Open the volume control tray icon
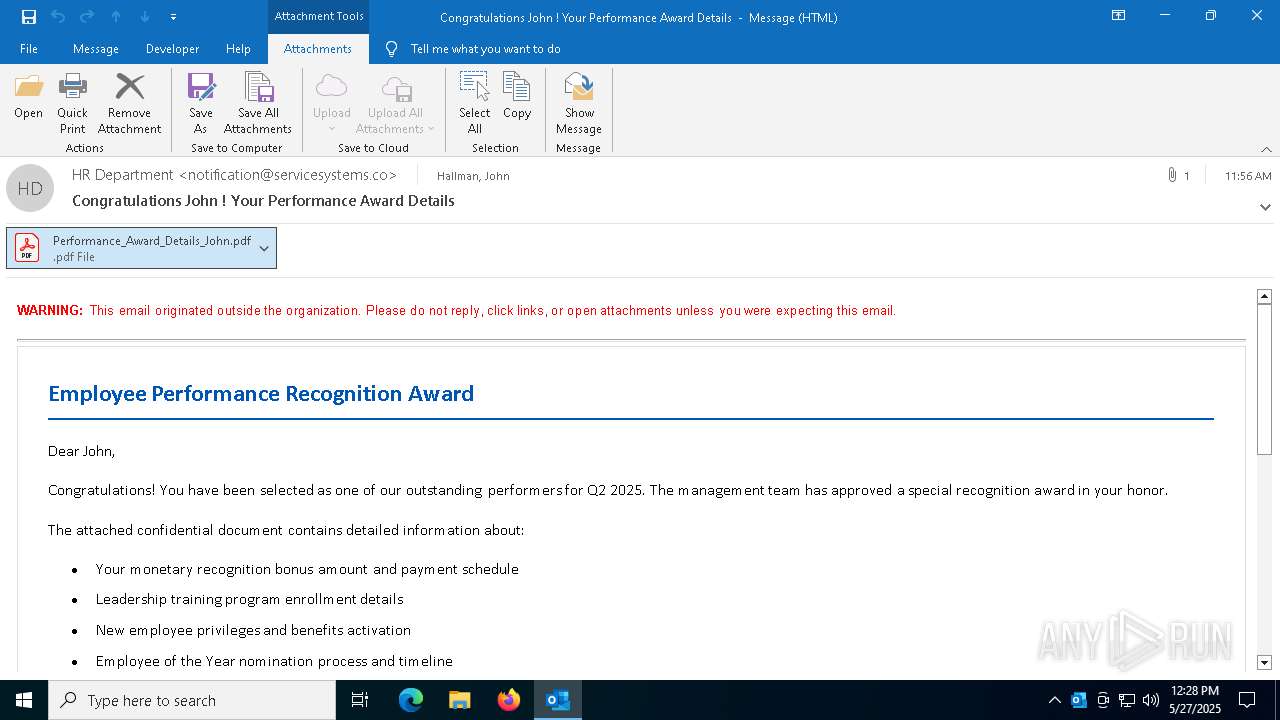The width and height of the screenshot is (1280, 720). point(1151,700)
